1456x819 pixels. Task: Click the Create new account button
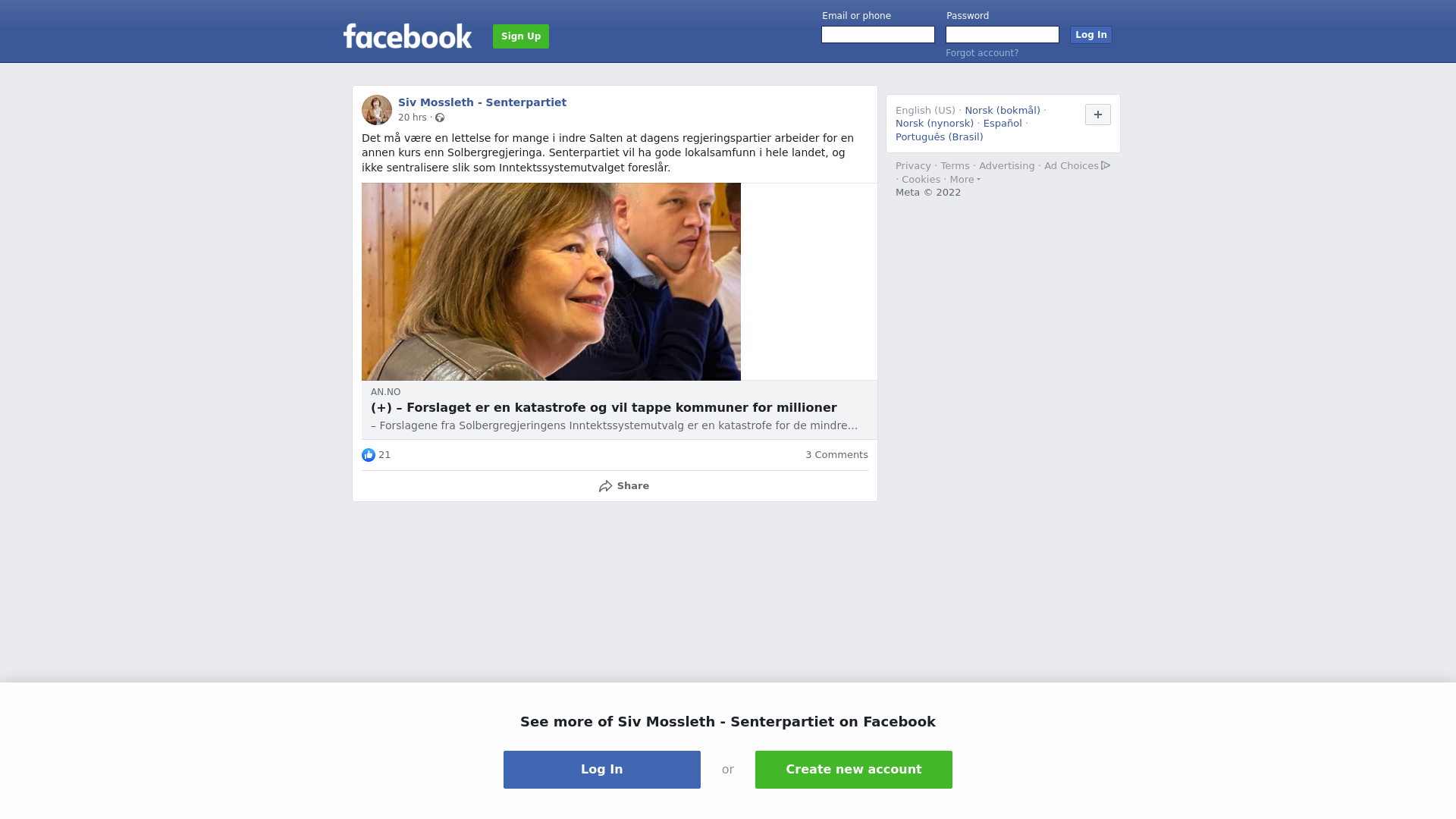[854, 770]
